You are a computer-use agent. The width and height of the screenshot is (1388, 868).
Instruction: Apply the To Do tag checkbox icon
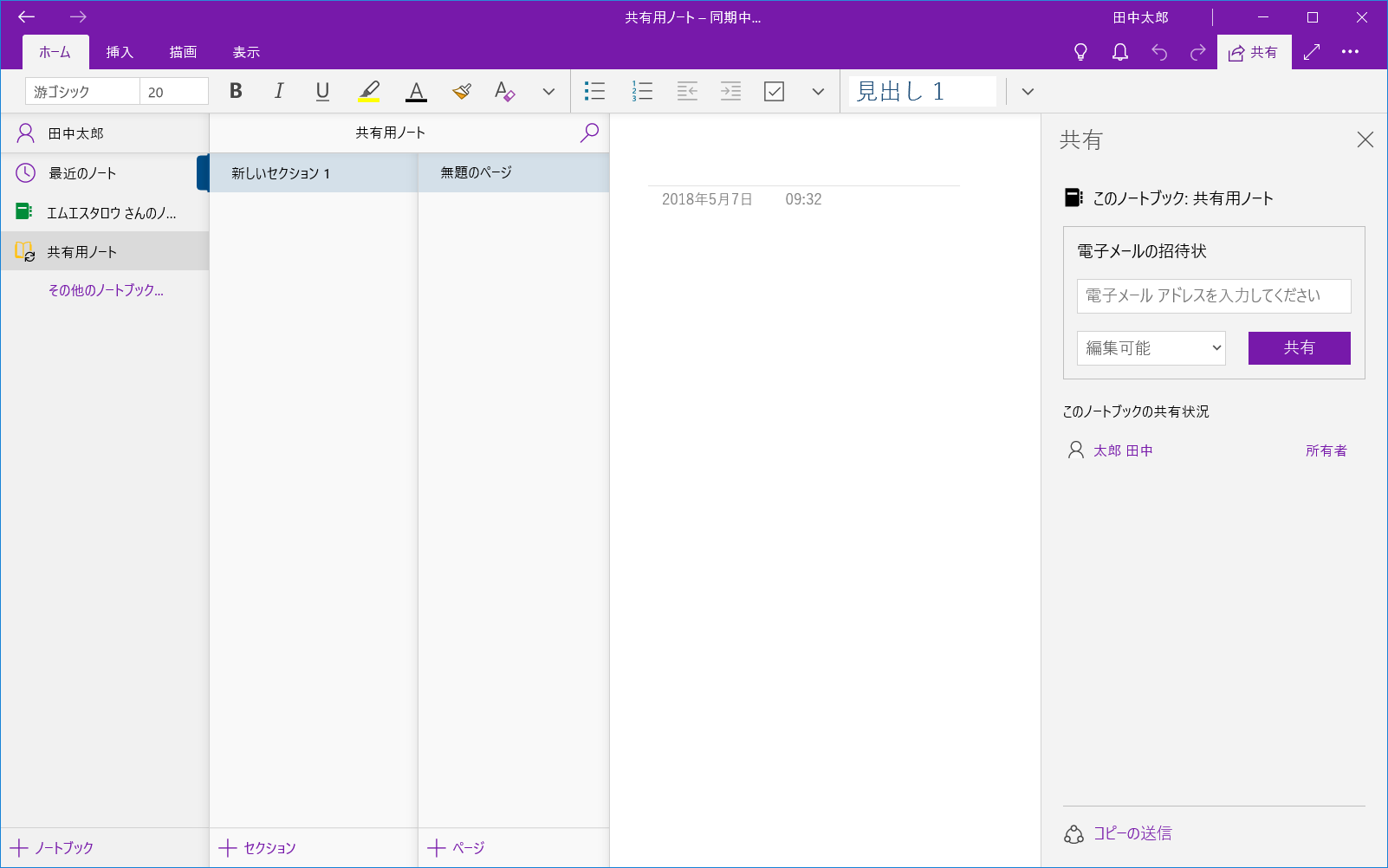click(x=774, y=91)
